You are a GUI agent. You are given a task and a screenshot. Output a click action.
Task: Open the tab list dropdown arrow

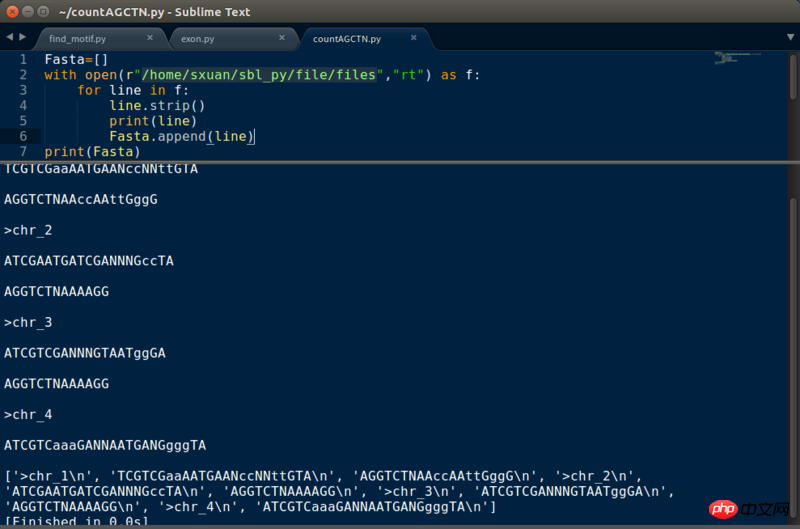coord(790,37)
